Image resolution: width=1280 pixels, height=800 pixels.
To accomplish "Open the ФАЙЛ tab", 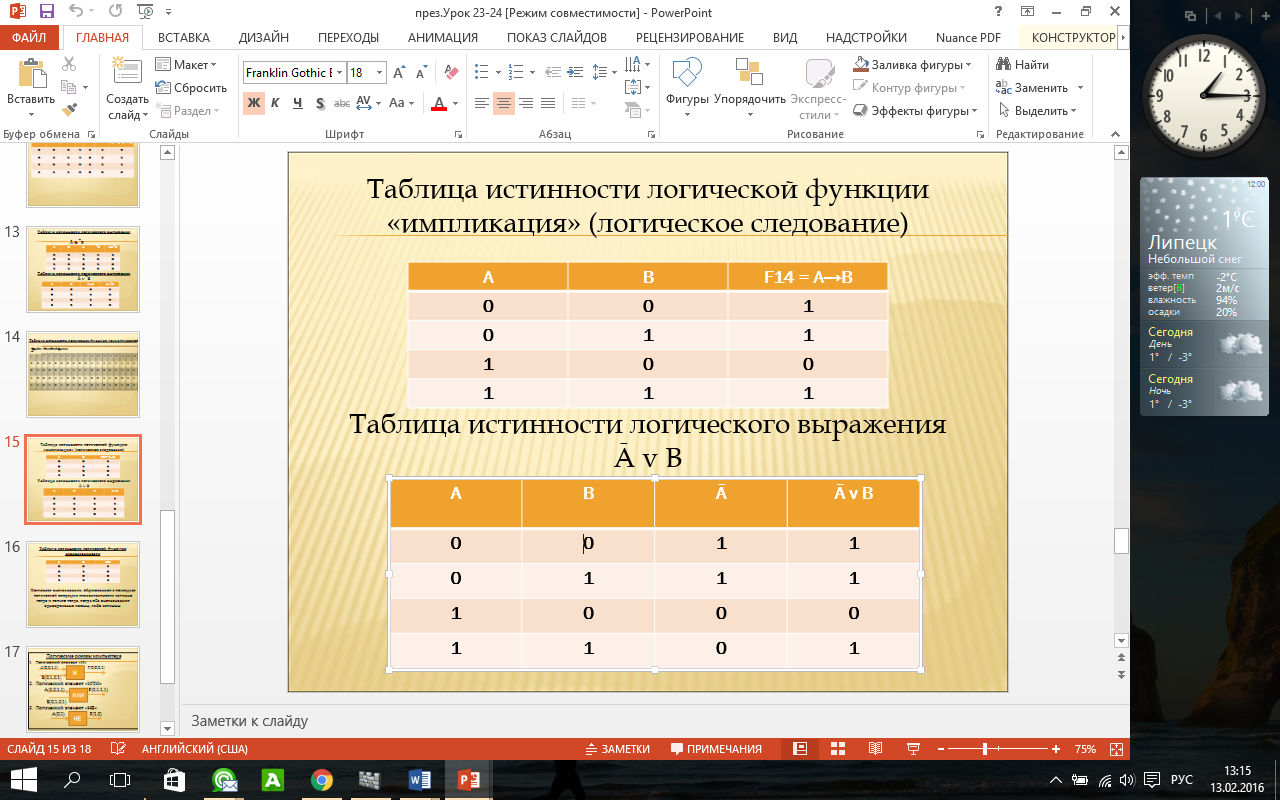I will click(29, 38).
